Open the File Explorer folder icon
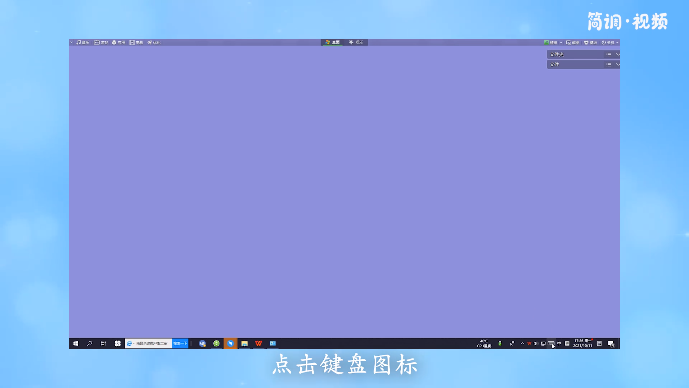Screen dimensions: 689x388 click(x=245, y=344)
